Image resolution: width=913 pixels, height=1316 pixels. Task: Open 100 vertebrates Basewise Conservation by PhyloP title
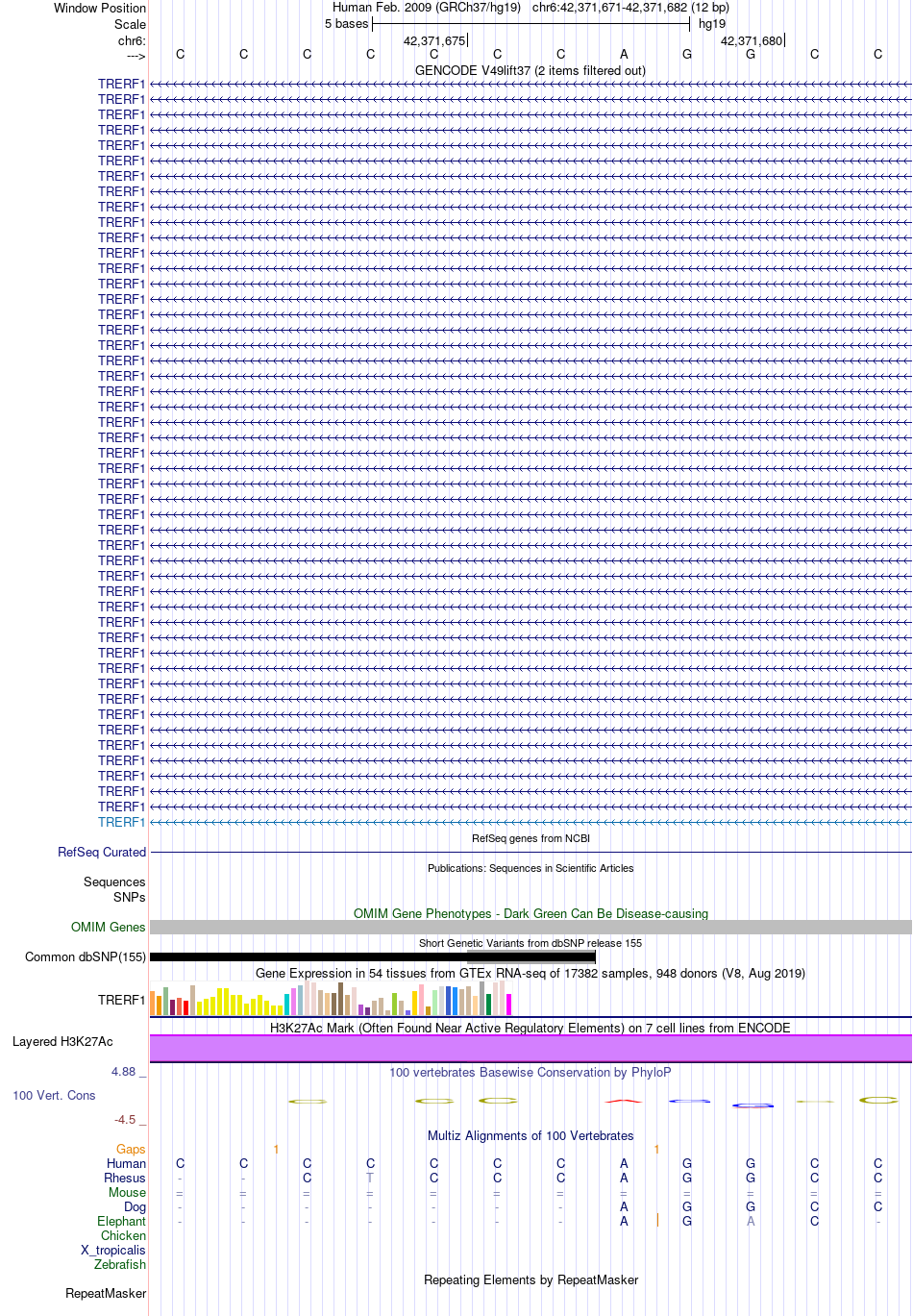coord(531,1072)
